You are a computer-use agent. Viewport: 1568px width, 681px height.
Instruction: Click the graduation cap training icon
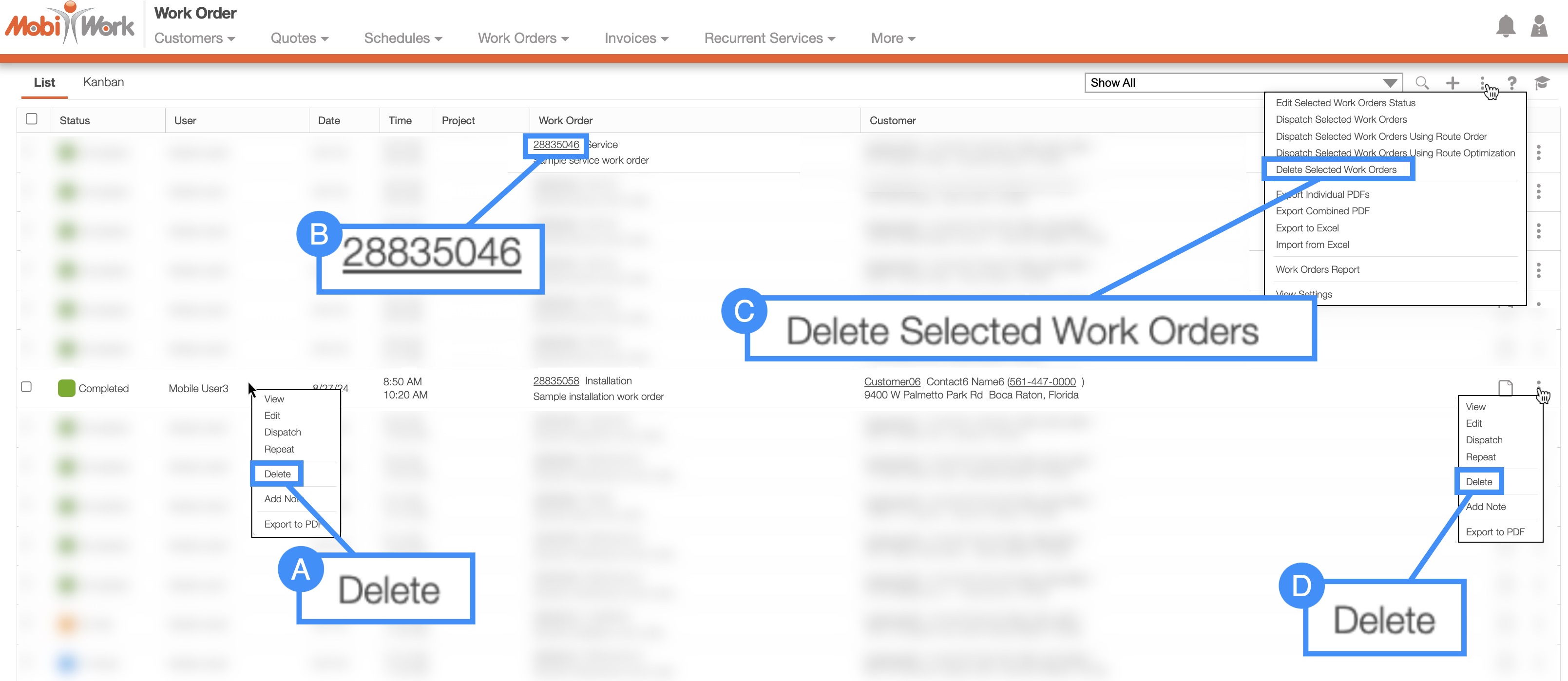(x=1541, y=83)
